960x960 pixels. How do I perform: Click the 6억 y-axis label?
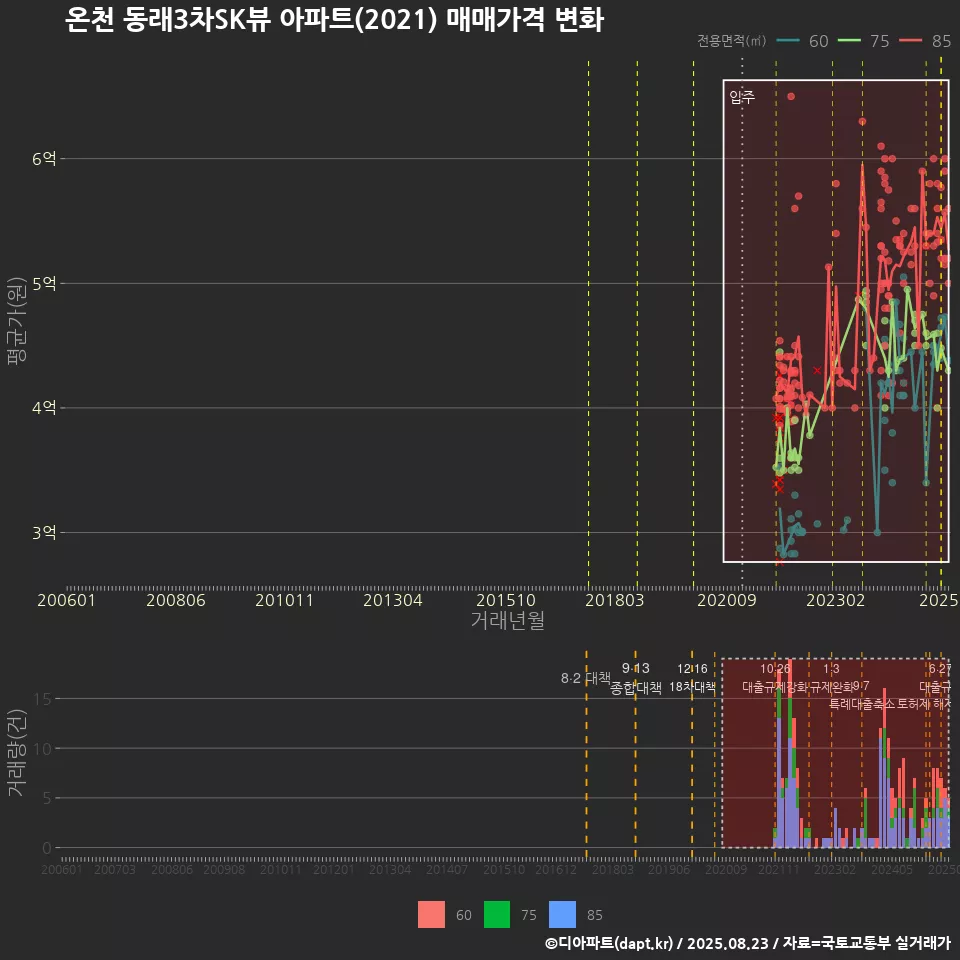[44, 159]
